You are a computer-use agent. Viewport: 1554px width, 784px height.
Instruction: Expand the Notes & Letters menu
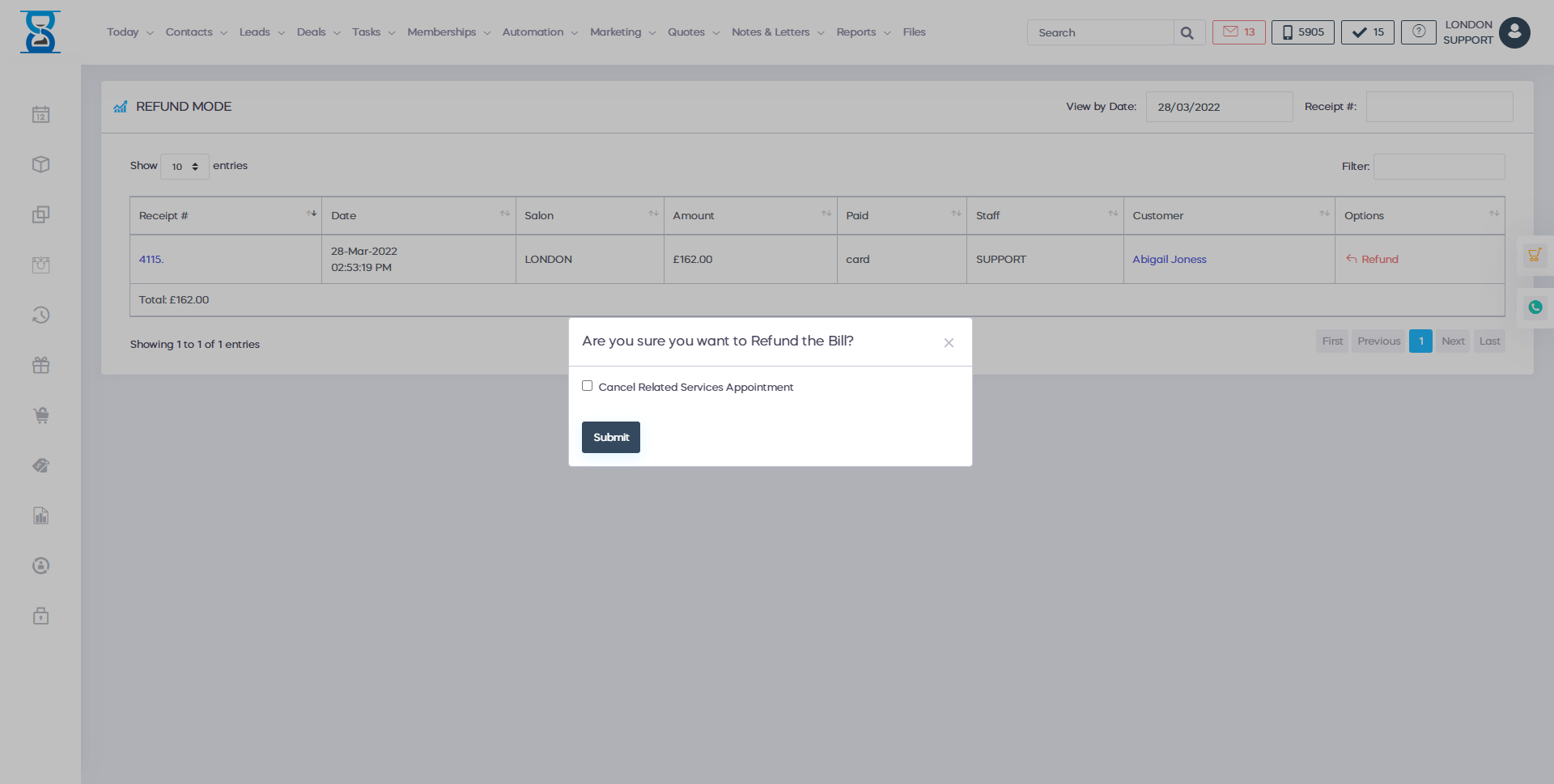(771, 32)
